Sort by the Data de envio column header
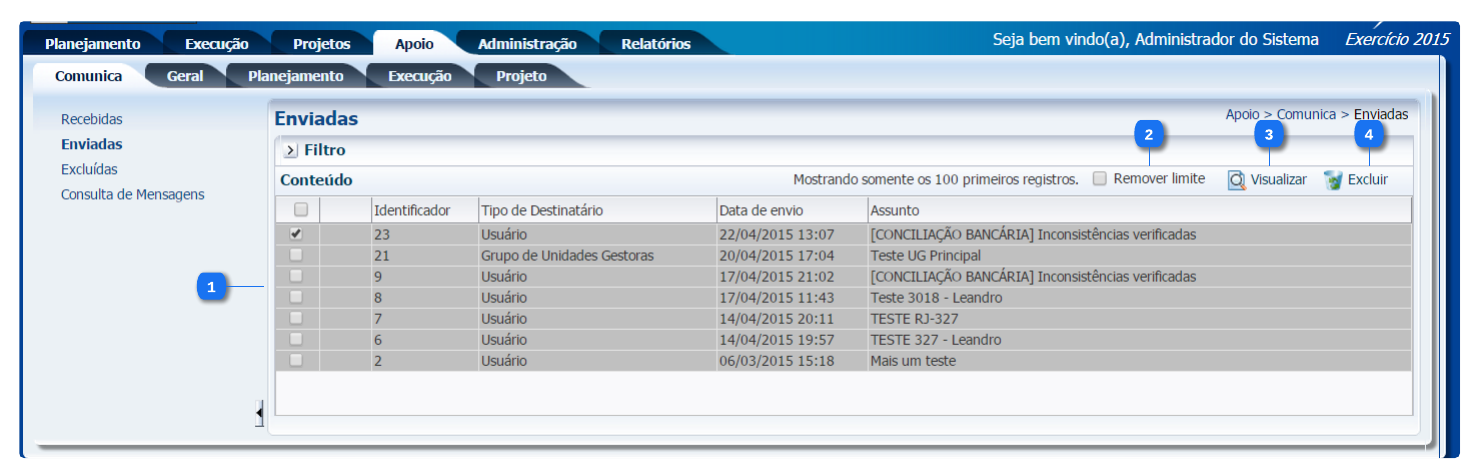Viewport: 1471px width, 465px height. tap(760, 210)
